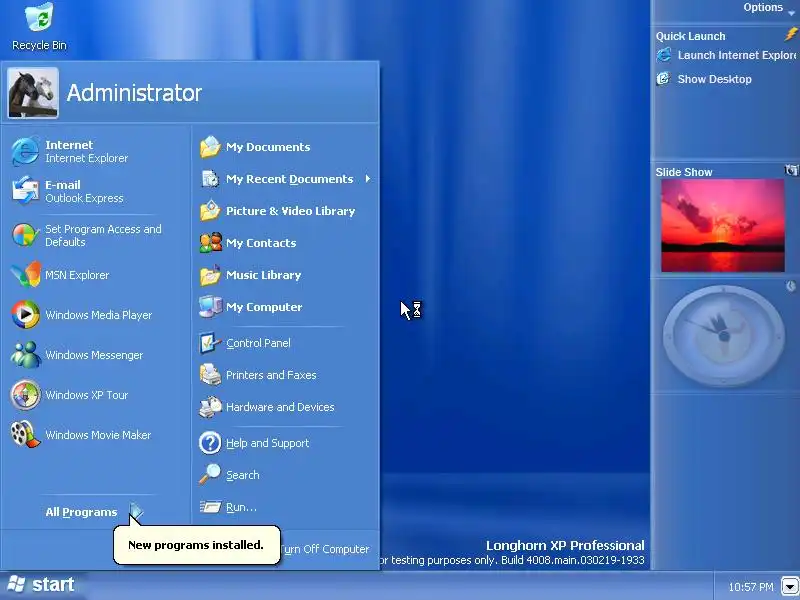
Task: Open the Windows Messenger icon
Action: pos(25,355)
